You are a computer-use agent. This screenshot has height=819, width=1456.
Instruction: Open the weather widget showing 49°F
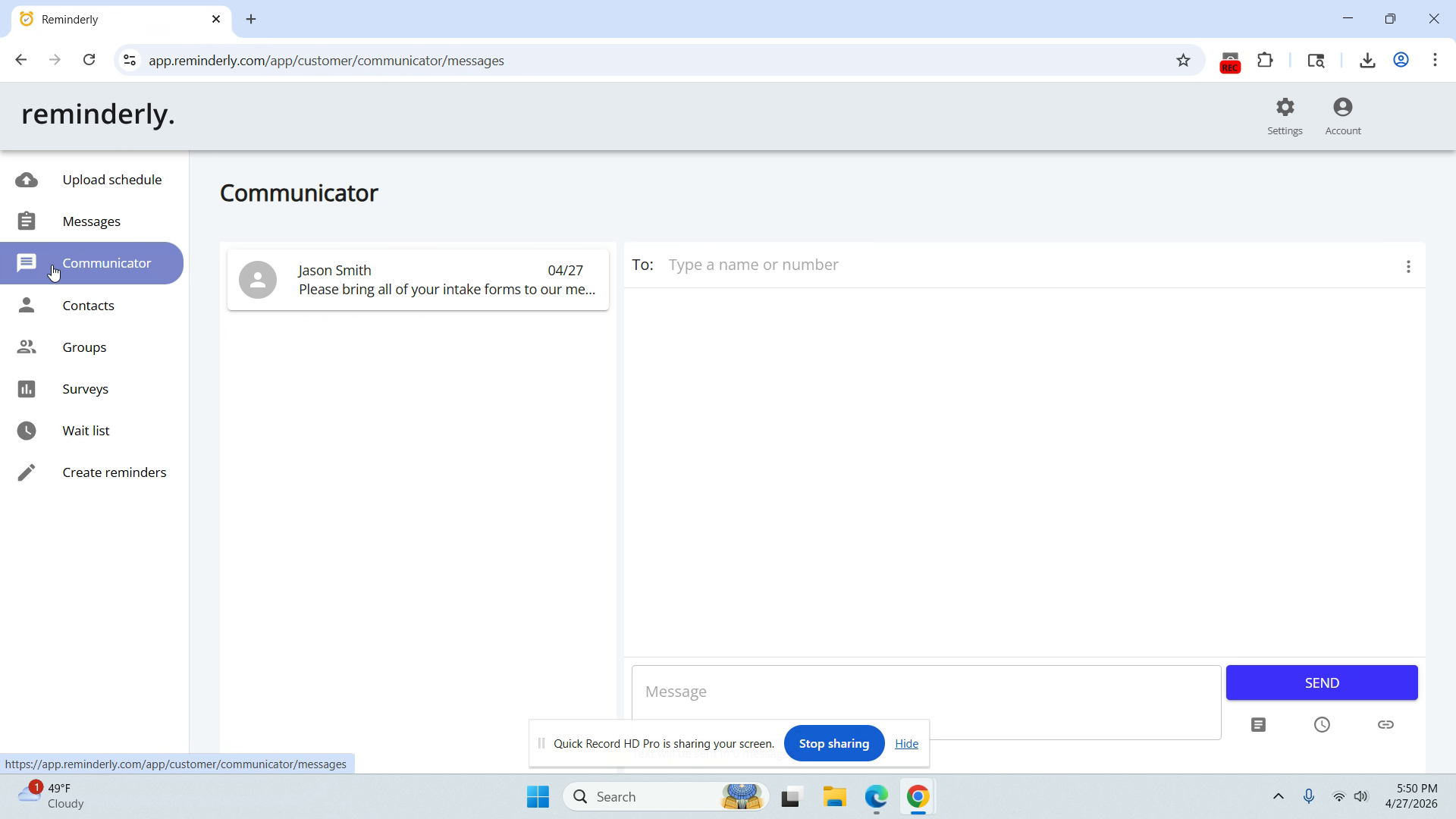point(52,796)
